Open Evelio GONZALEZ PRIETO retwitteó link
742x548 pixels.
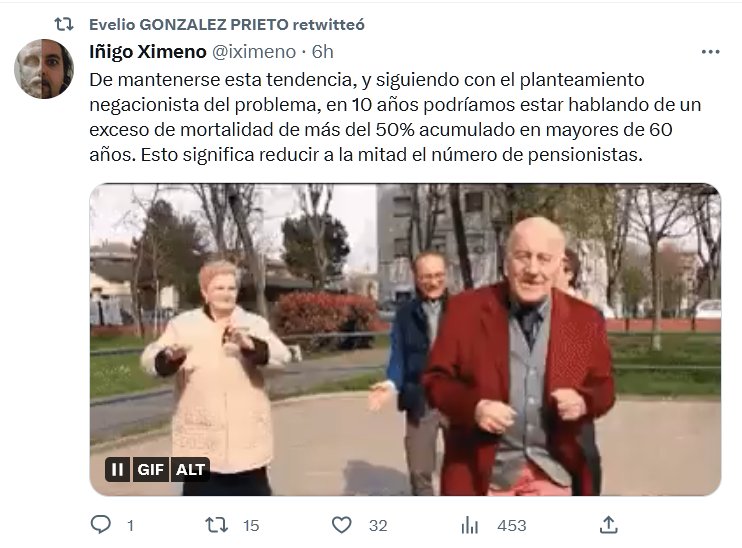pyautogui.click(x=227, y=24)
